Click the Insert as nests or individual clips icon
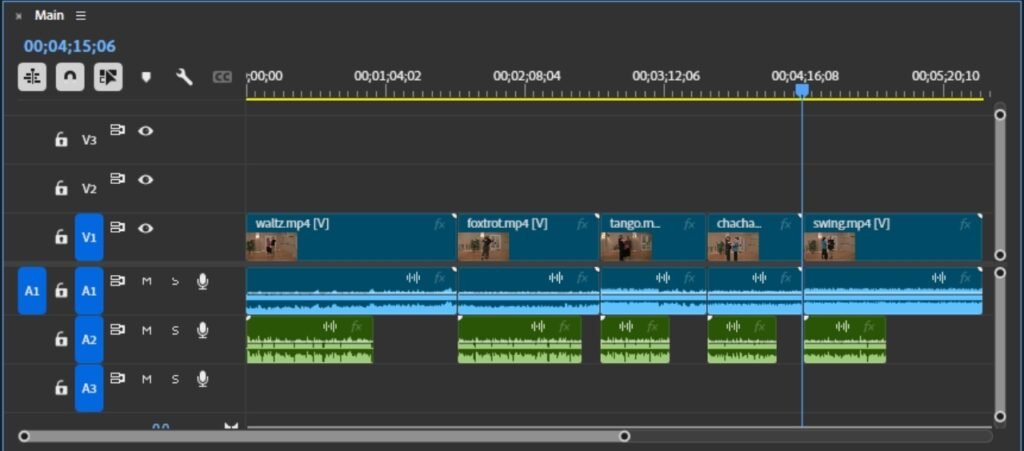Screen dimensions: 1024x451 (32, 77)
